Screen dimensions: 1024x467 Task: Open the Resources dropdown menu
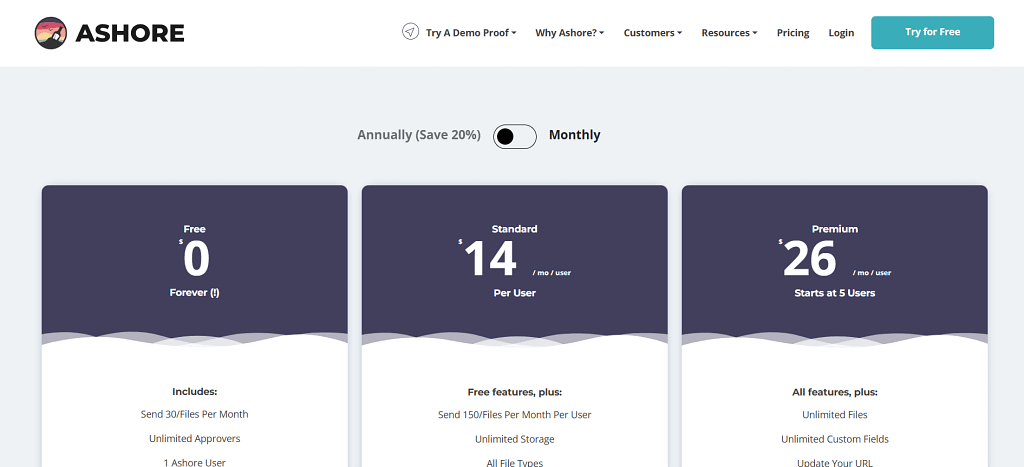729,33
